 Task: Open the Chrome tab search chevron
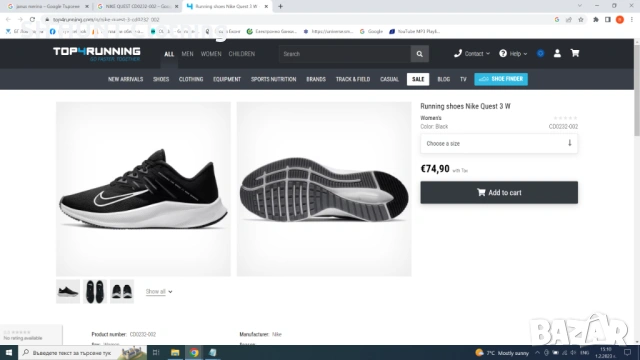point(580,6)
